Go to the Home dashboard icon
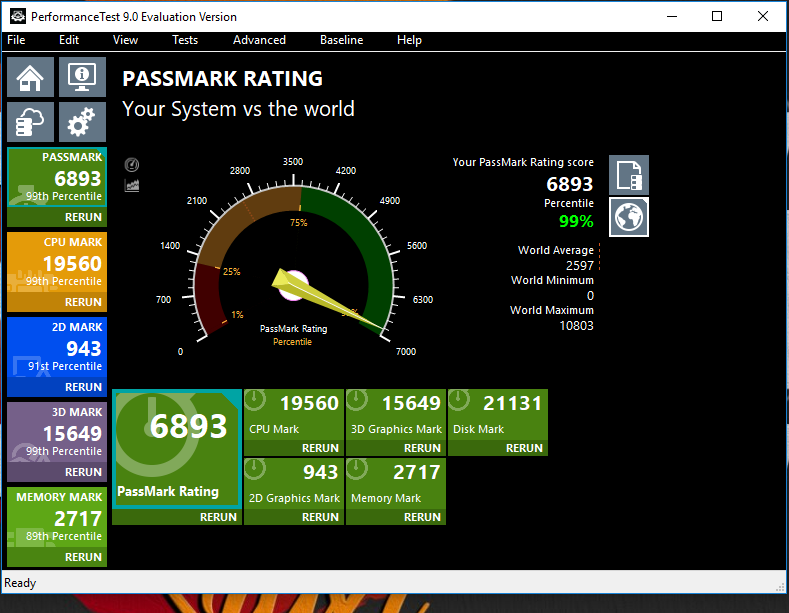This screenshot has width=789, height=613. (x=30, y=77)
